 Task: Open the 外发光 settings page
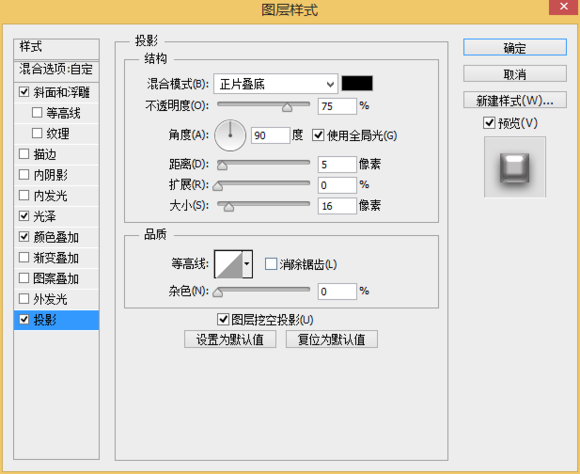point(50,299)
